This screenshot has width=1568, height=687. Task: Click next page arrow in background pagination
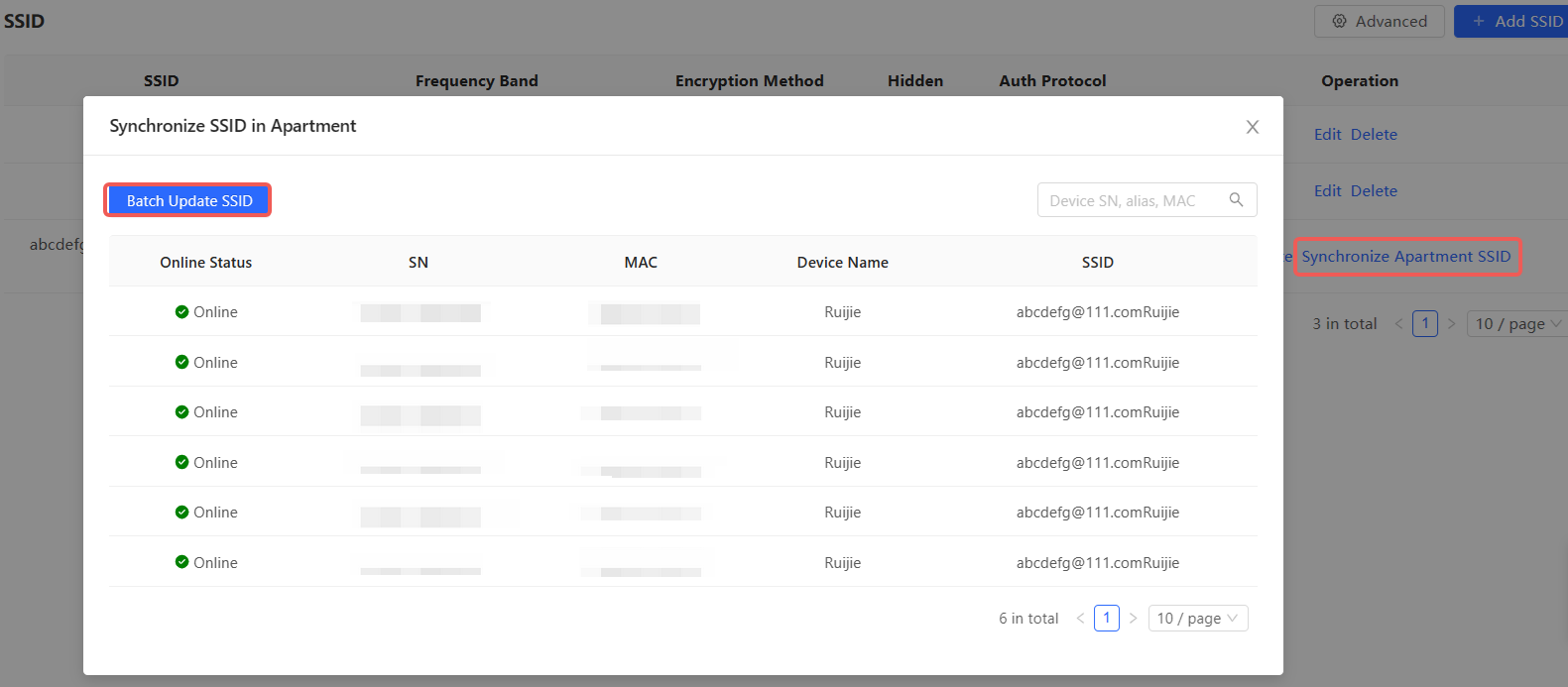coord(1451,323)
